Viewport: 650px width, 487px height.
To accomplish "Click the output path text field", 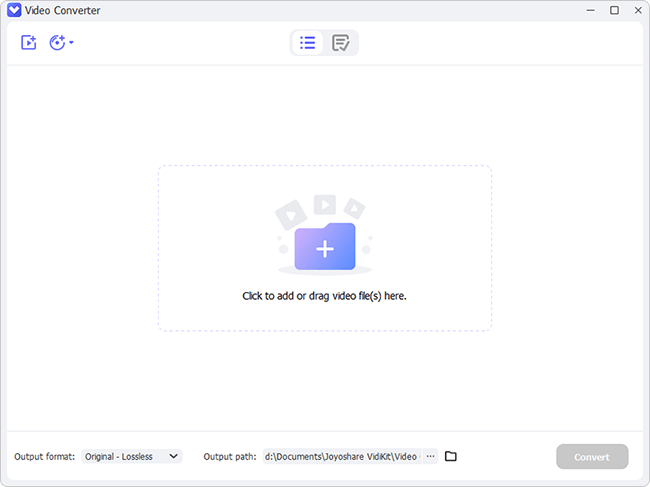I will tap(340, 456).
